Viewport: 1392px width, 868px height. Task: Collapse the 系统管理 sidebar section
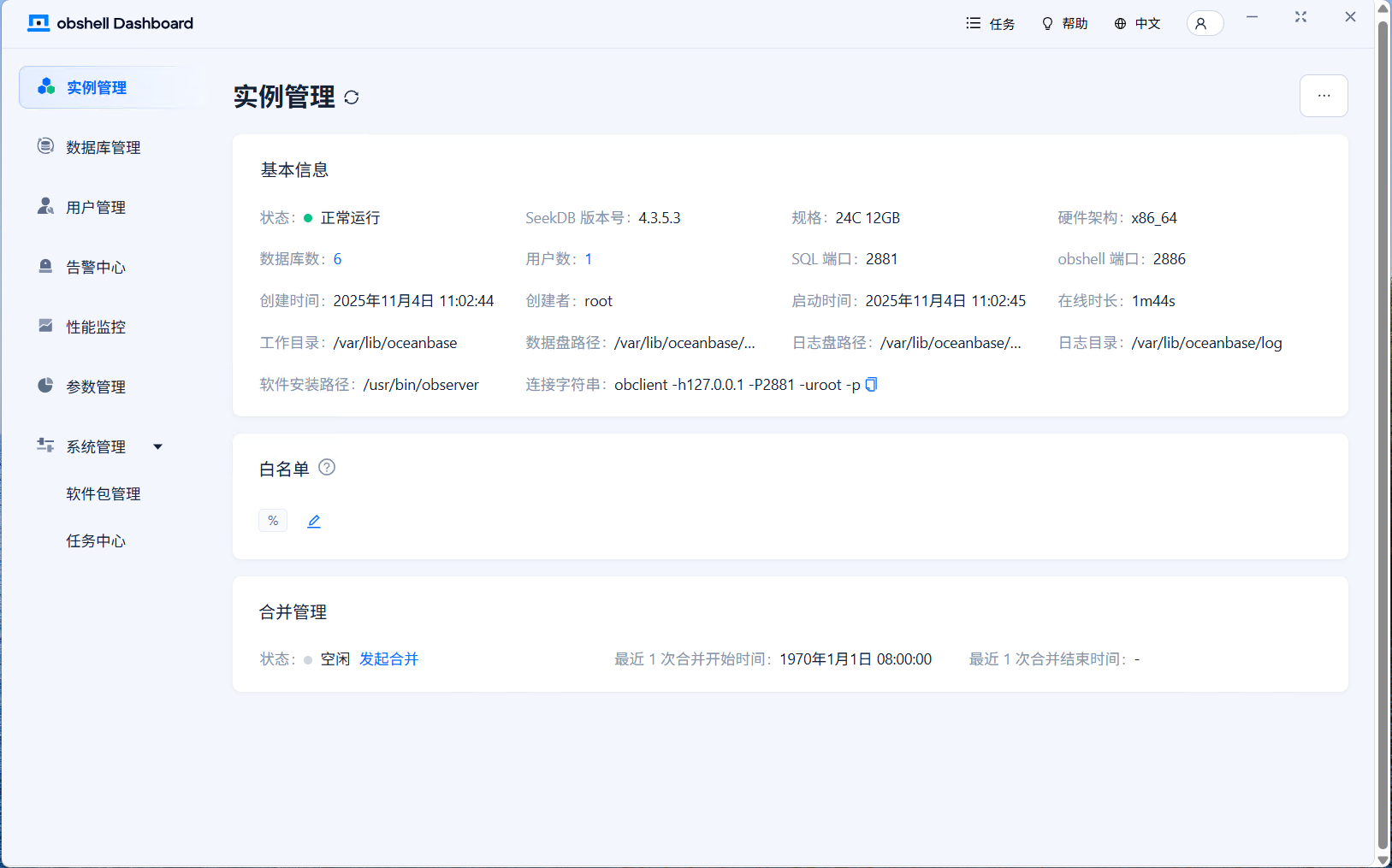pyautogui.click(x=157, y=446)
